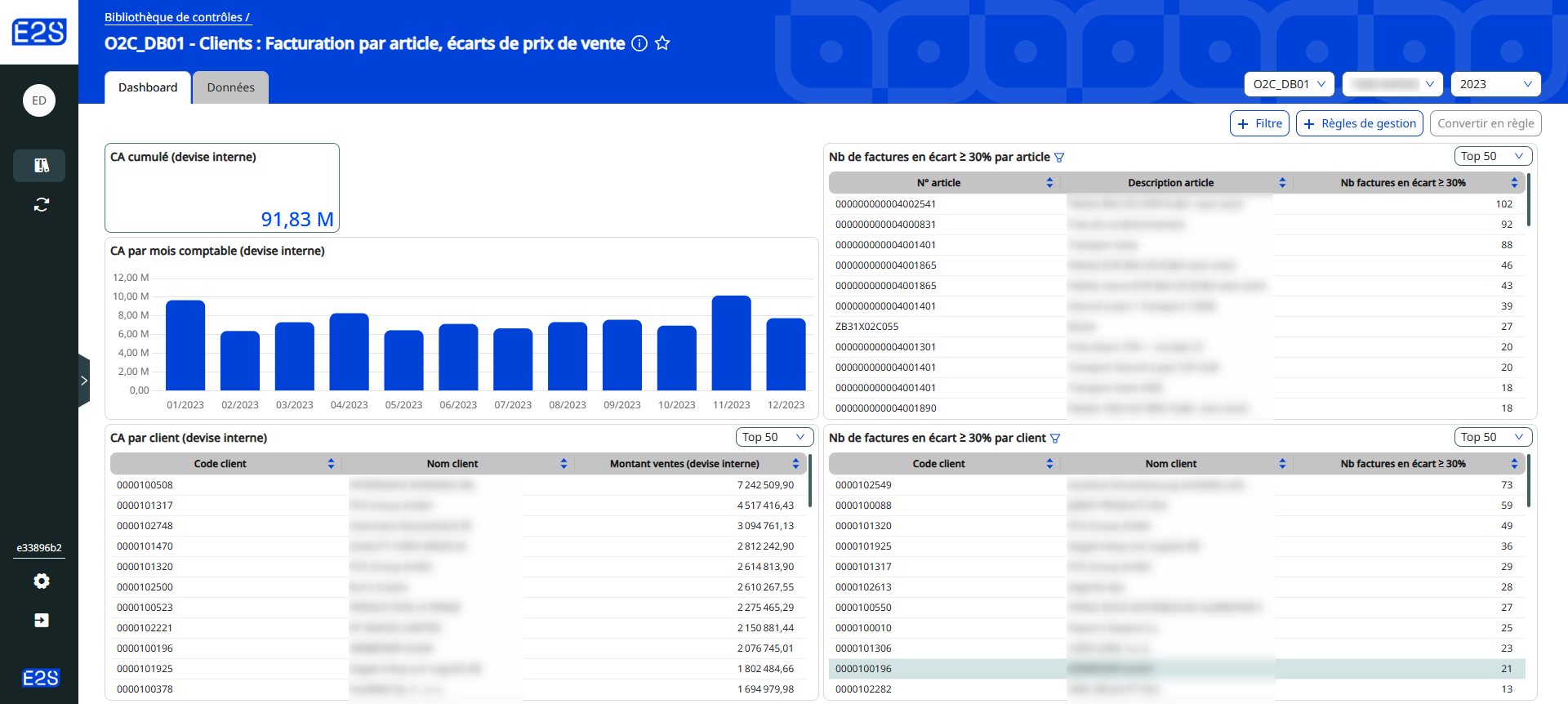Click the bottom E2S logo in sidebar
Viewport: 1568px width, 704px height.
(40, 678)
